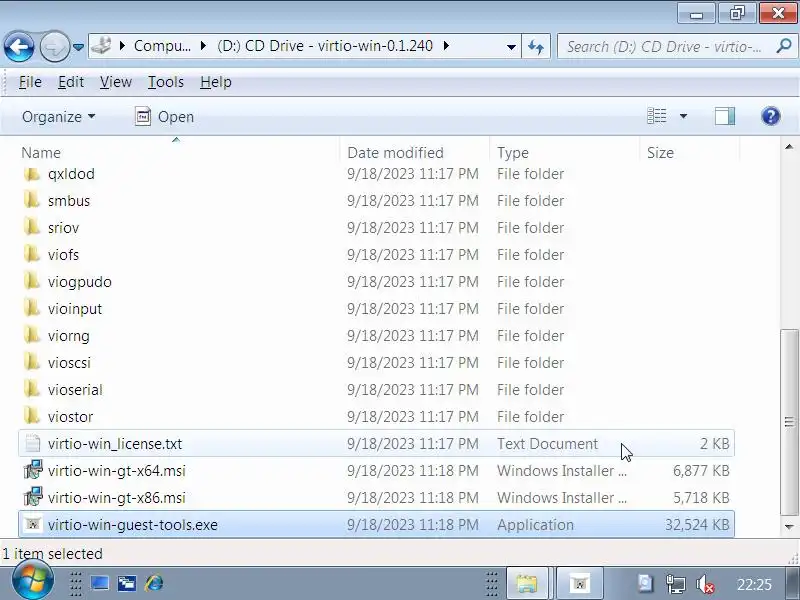The image size is (800, 600).
Task: Click the change view icon
Action: tap(657, 116)
